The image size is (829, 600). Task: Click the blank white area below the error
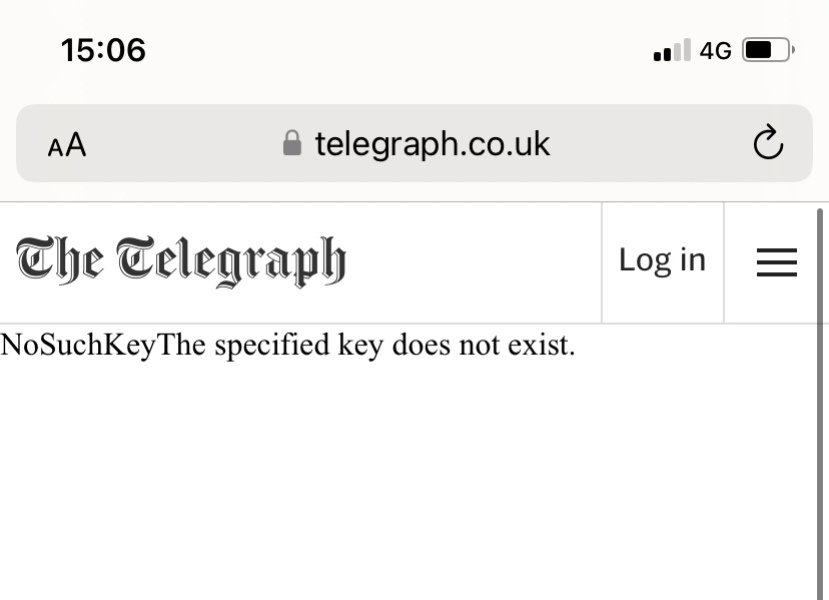[400, 480]
